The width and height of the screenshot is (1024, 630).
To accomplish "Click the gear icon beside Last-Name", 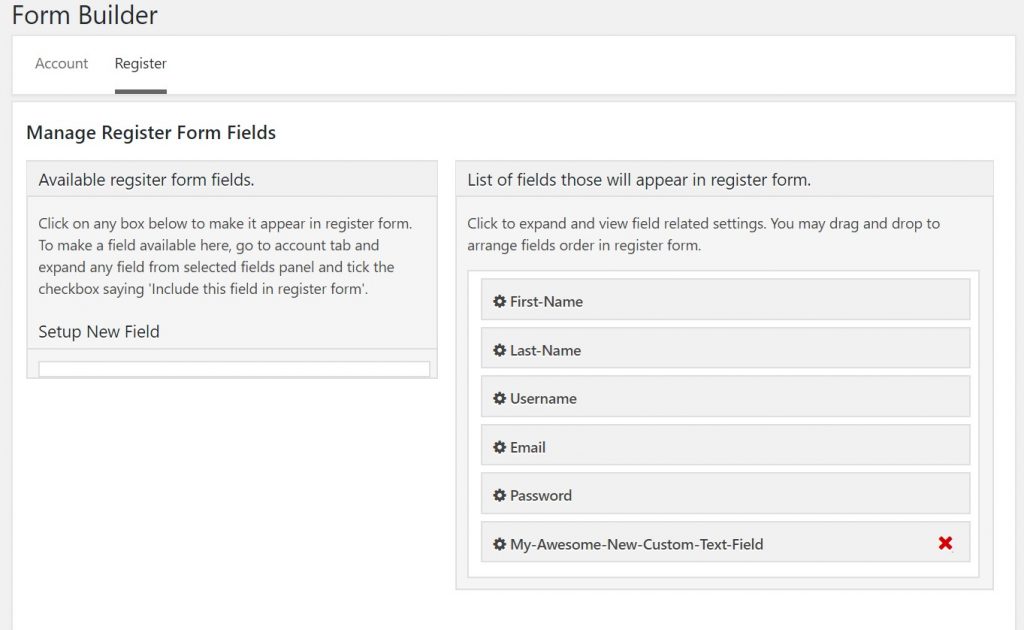I will click(500, 351).
